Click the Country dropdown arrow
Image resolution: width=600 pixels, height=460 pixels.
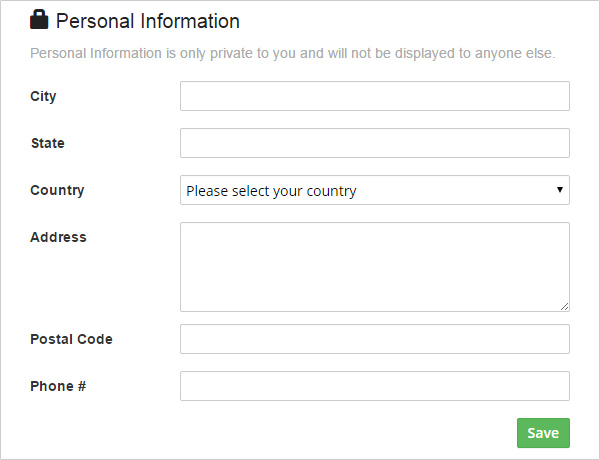pyautogui.click(x=559, y=190)
